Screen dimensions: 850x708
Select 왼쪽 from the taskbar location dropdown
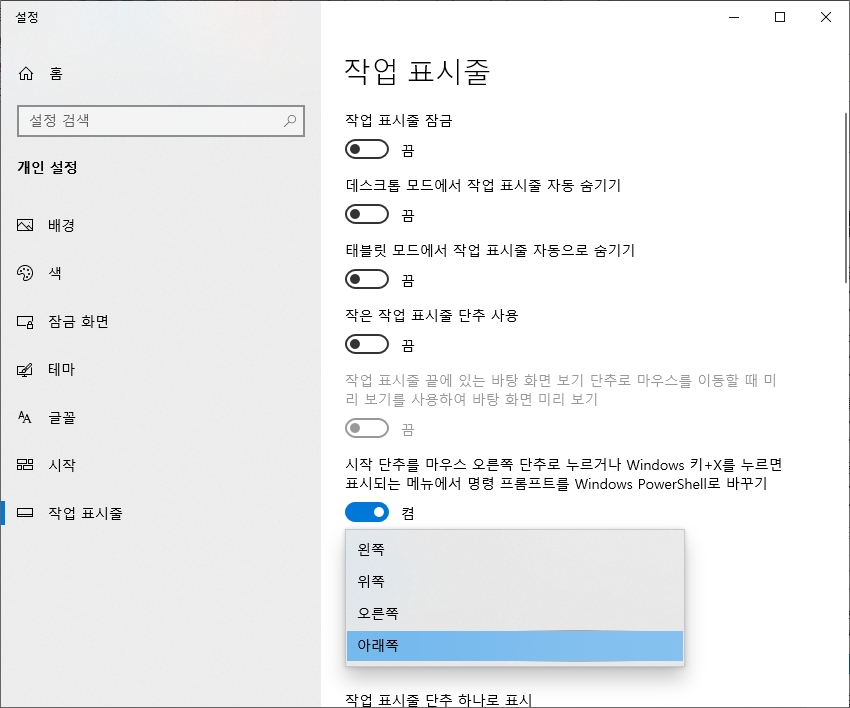point(420,549)
